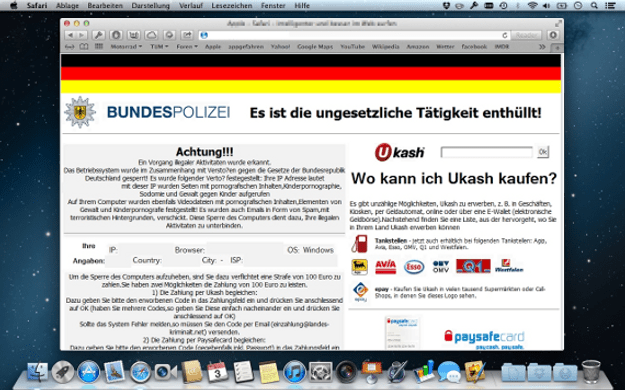Open a new tab with the plus button

click(557, 47)
